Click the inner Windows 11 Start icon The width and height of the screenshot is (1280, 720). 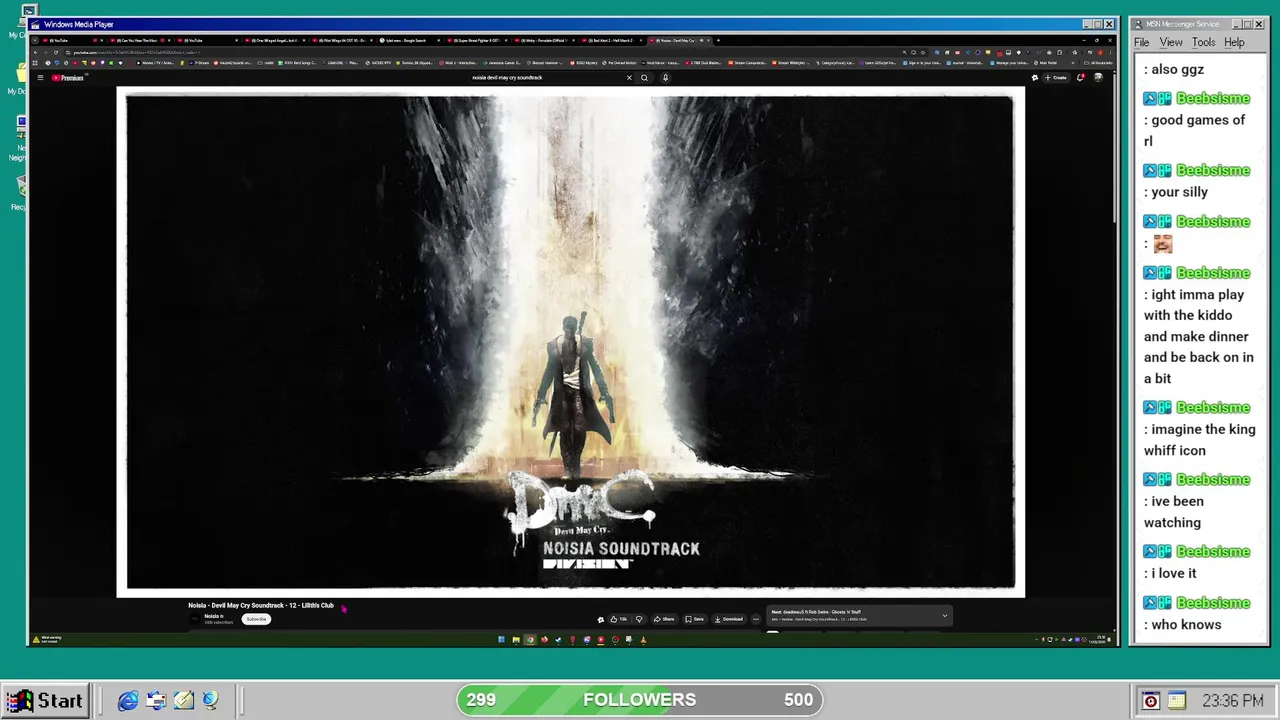(501, 640)
